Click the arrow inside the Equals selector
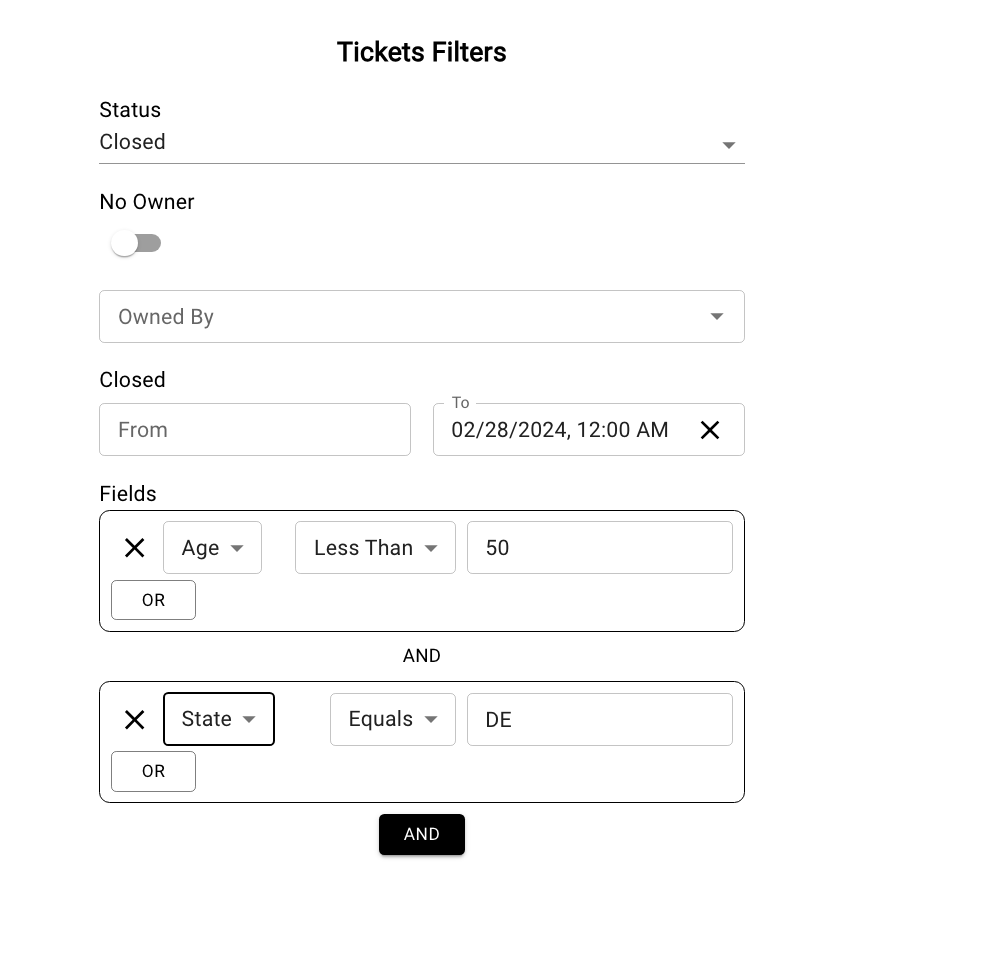 [x=431, y=719]
